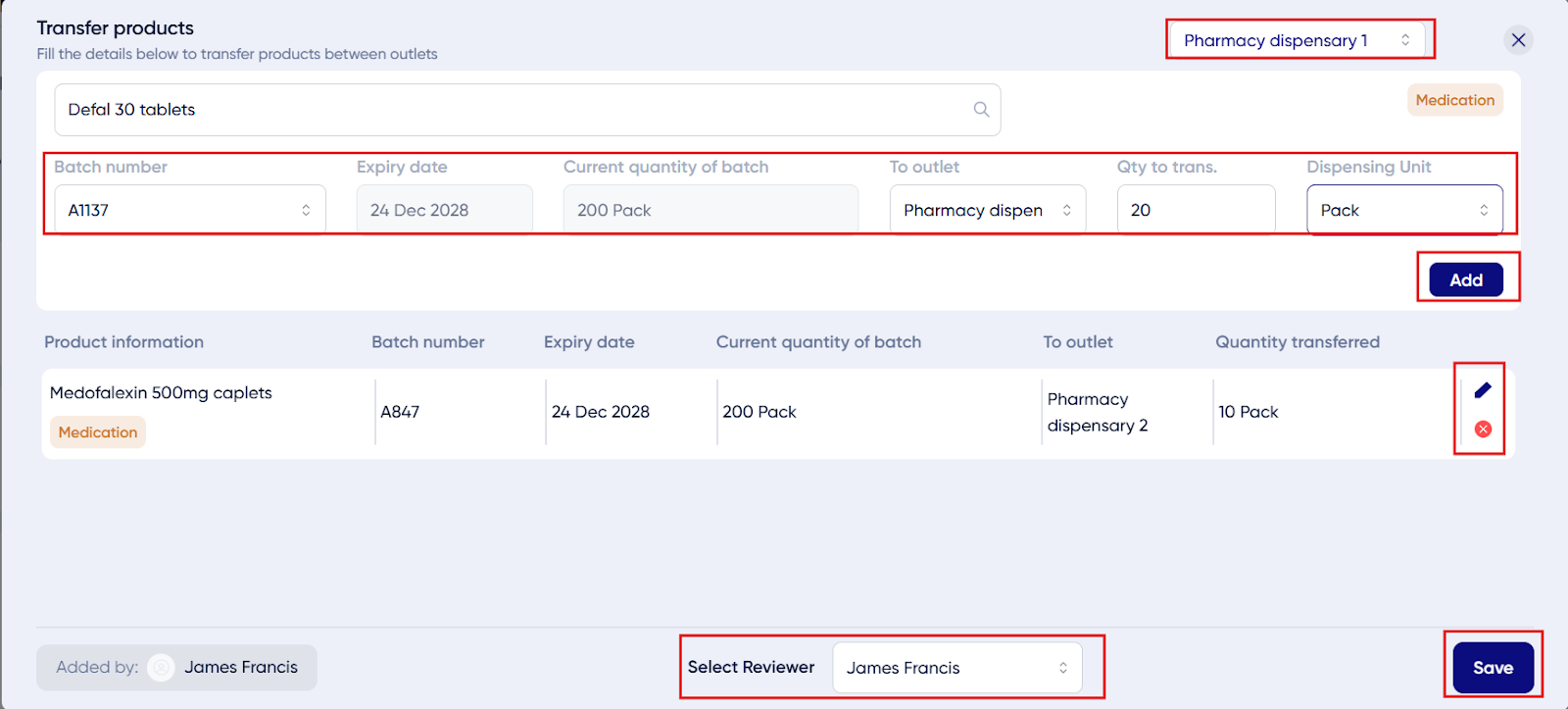
Task: Click James Francis avatar in Added by
Action: (161, 667)
